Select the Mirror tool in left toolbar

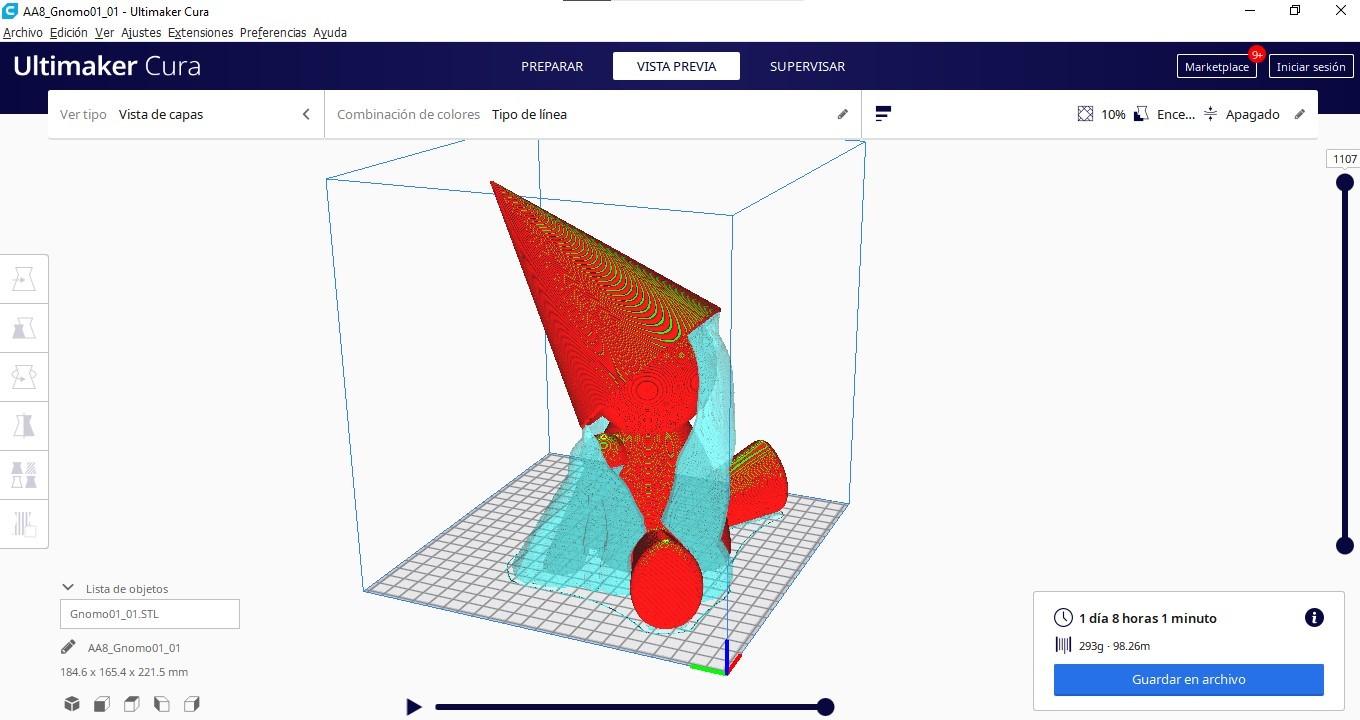coord(24,426)
